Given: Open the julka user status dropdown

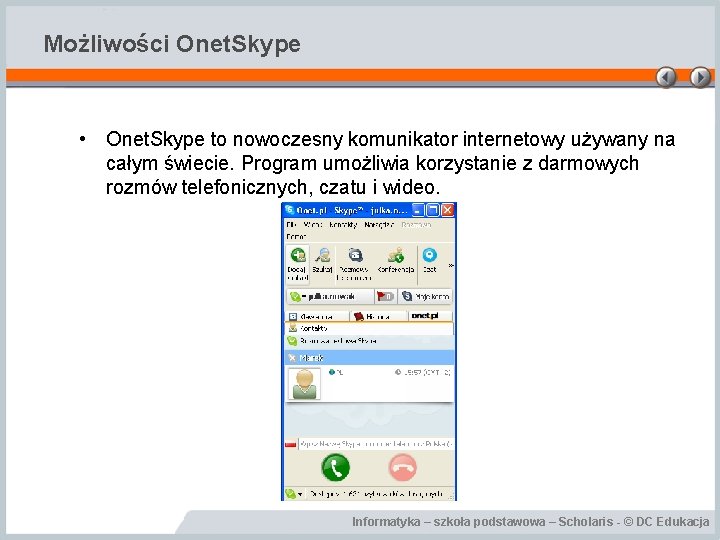Looking at the screenshot, I should pos(330,297).
